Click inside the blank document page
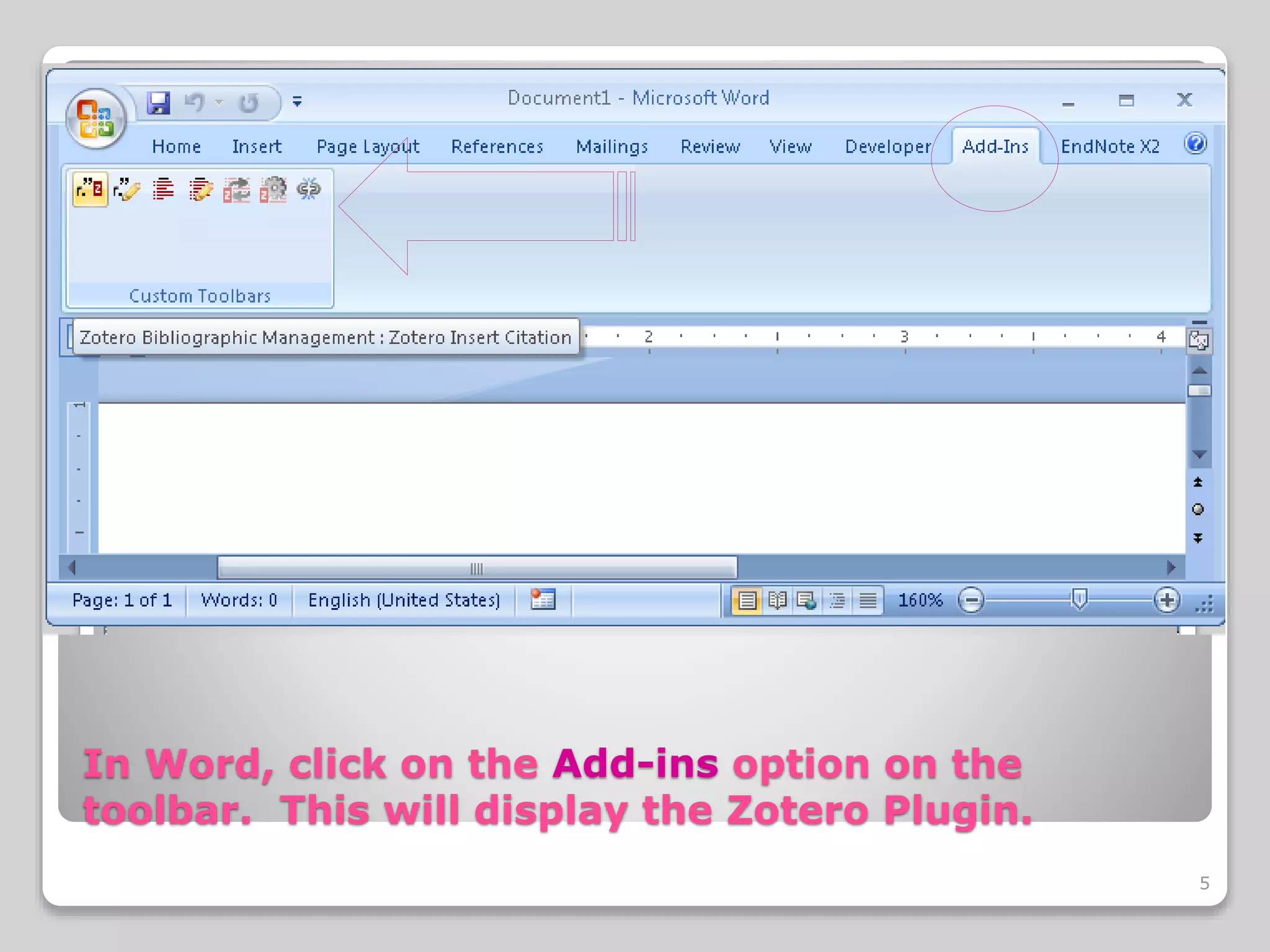This screenshot has width=1270, height=952. coord(642,477)
